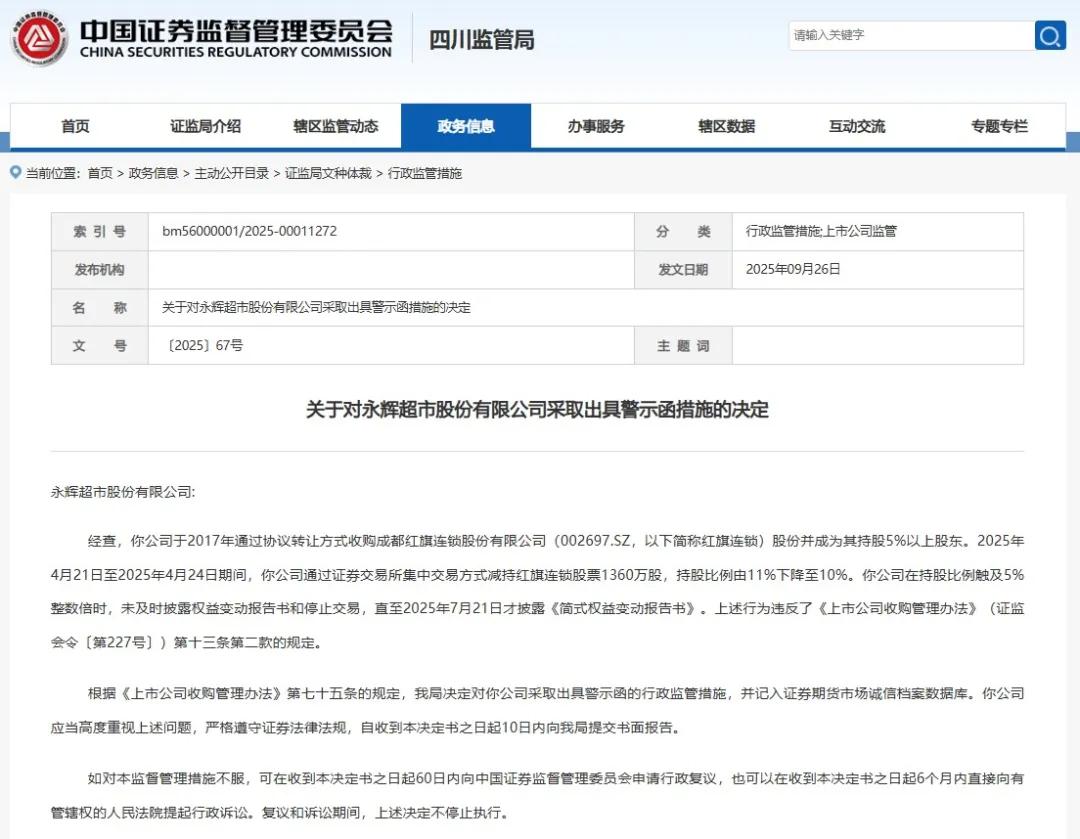Click the 中国证券监督管理委员会 header title

coord(236,30)
